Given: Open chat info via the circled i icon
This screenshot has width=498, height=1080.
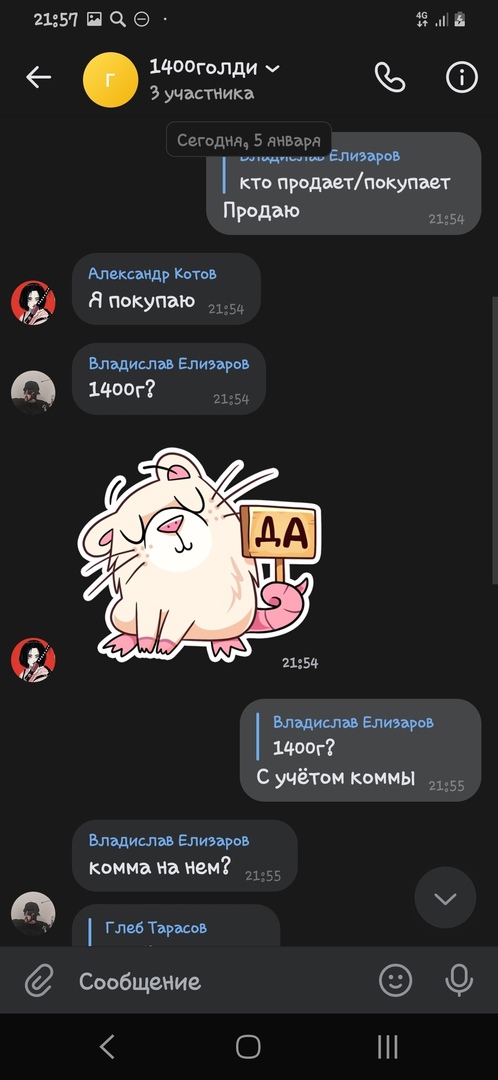Looking at the screenshot, I should (x=461, y=77).
